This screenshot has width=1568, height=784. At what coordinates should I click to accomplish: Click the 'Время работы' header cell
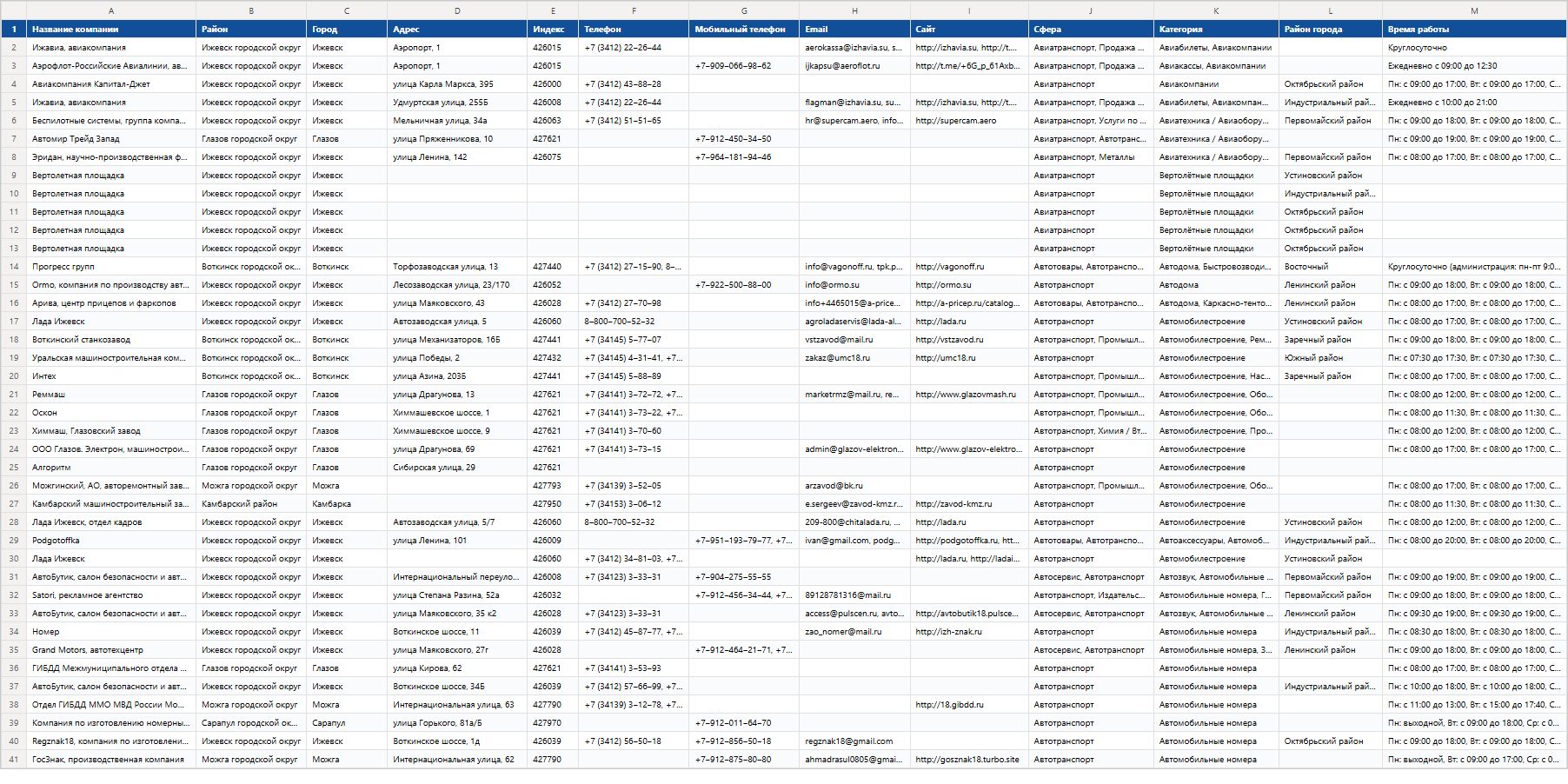(x=1474, y=30)
